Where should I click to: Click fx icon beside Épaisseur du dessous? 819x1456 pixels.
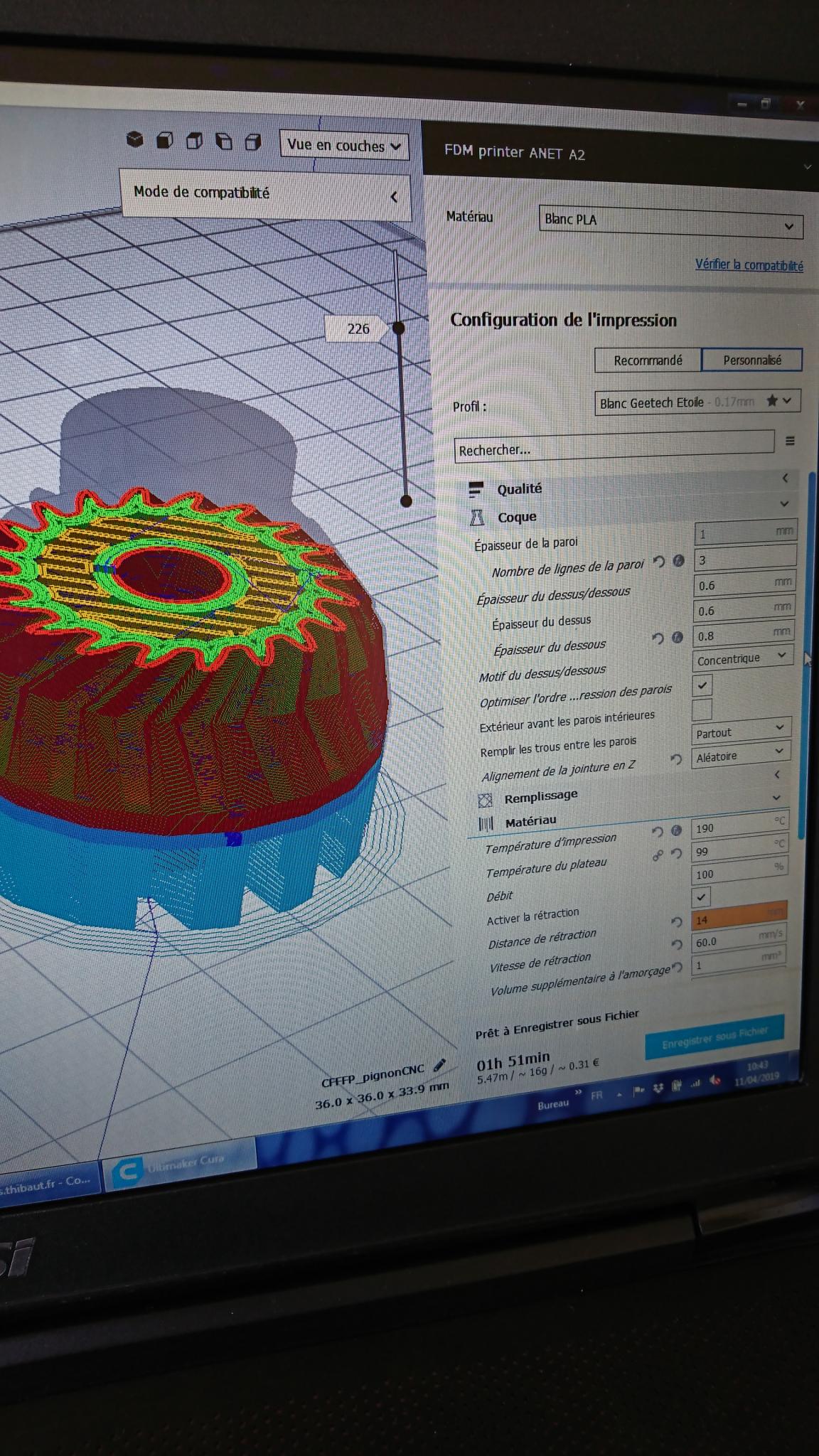pos(677,637)
